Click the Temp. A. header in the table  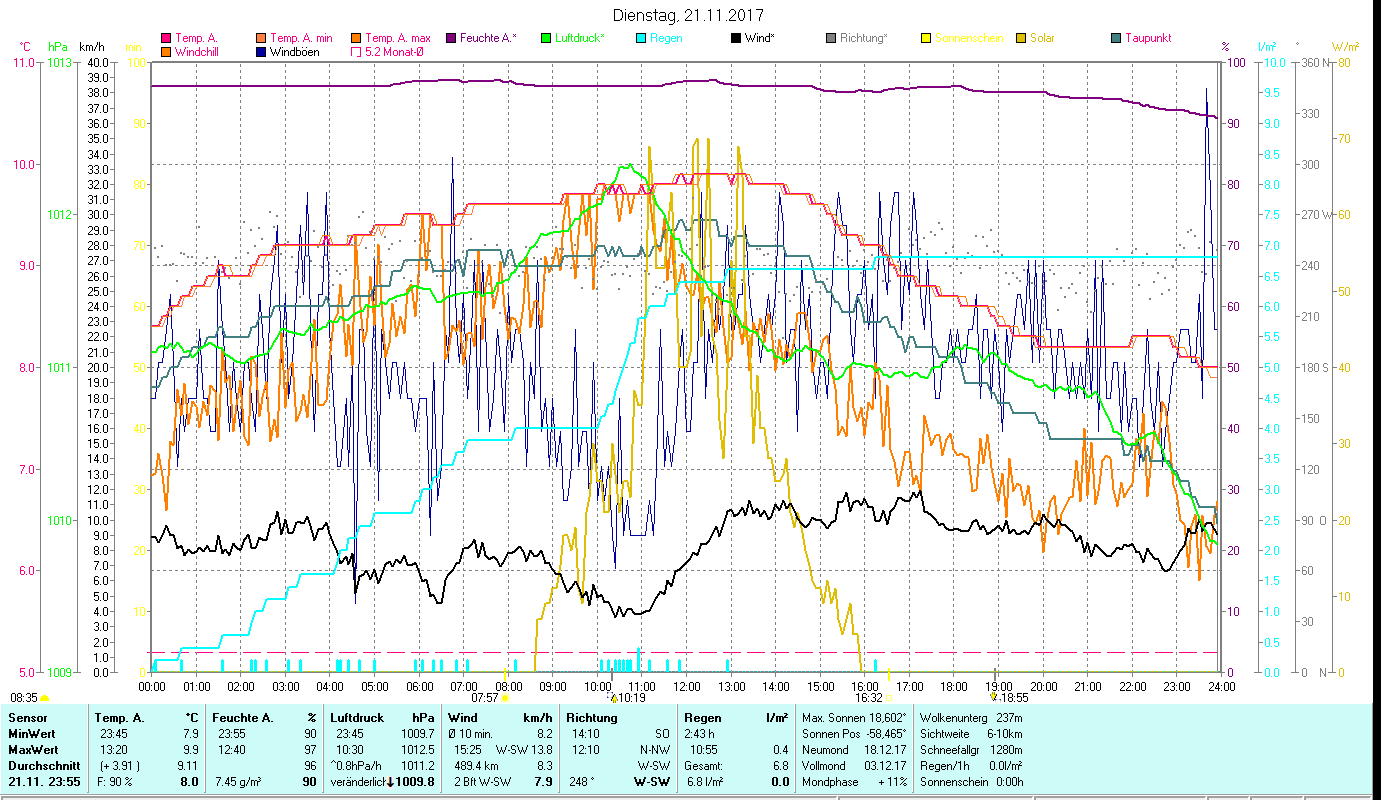[x=119, y=718]
